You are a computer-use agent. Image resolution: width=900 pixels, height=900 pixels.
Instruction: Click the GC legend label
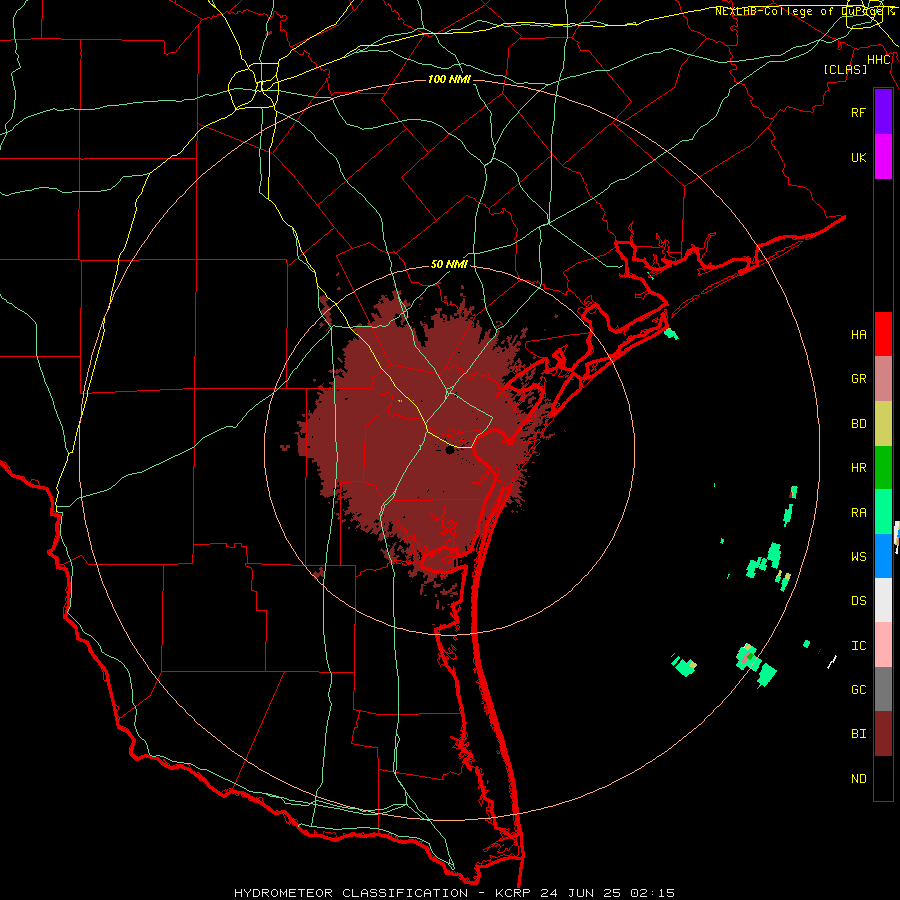[858, 689]
